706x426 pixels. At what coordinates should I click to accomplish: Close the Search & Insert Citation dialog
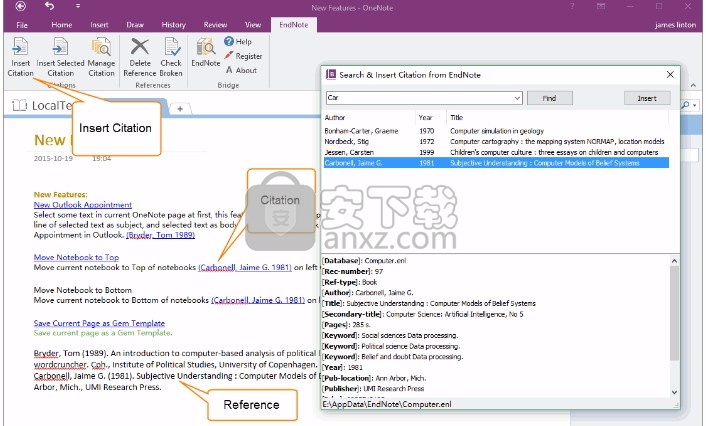(x=670, y=74)
